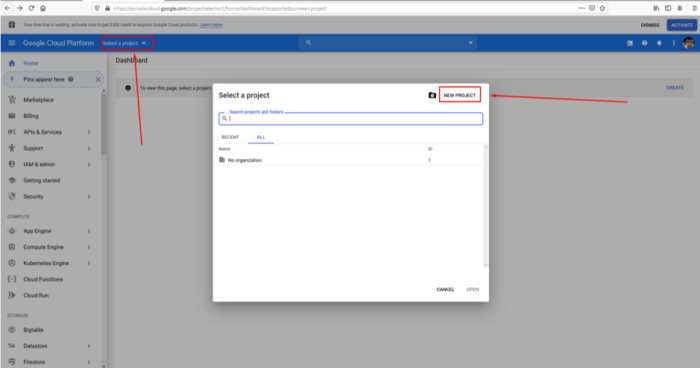Click the Home icon in sidebar
Screen dimensions: 700x368
pyautogui.click(x=12, y=63)
